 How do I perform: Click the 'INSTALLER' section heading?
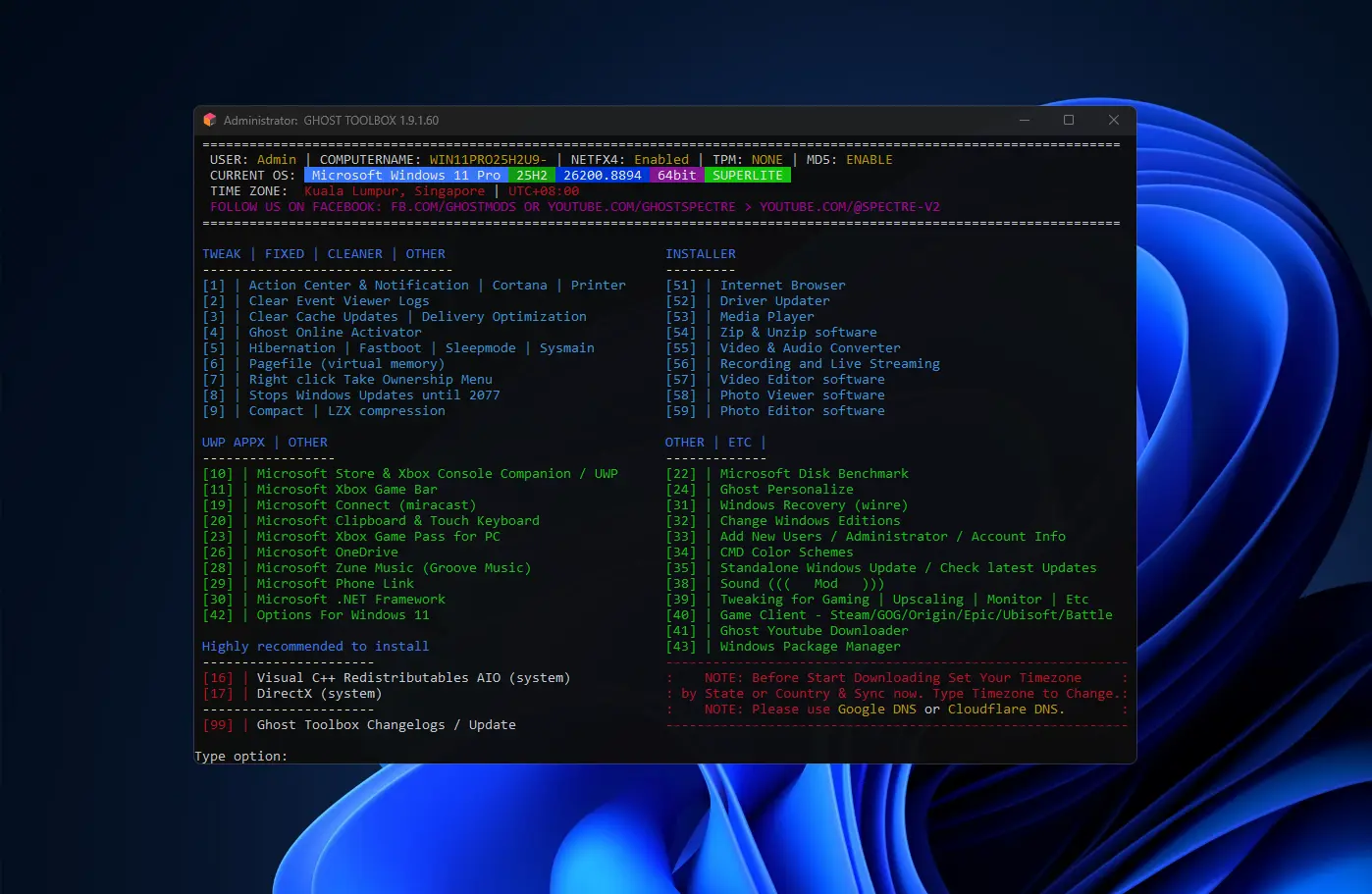tap(701, 254)
